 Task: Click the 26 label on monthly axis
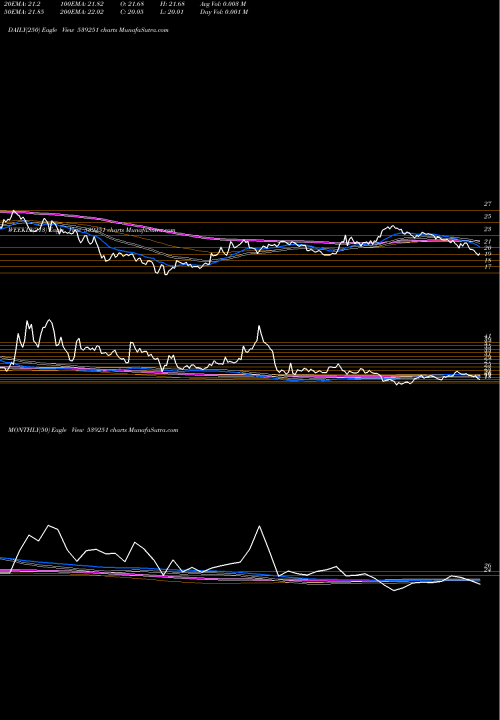pyautogui.click(x=488, y=566)
